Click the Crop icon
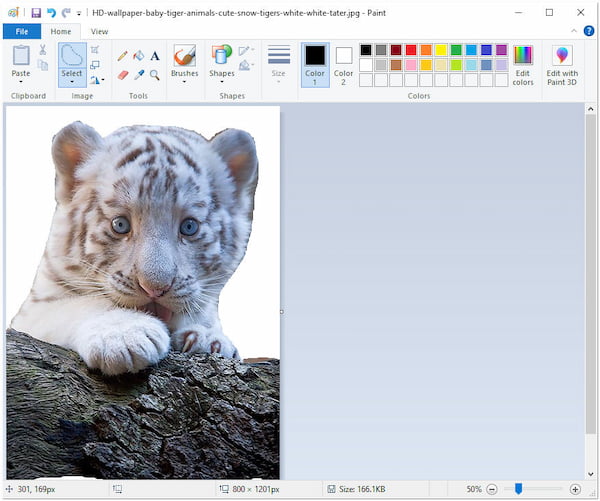This screenshot has width=600, height=501. coord(95,49)
